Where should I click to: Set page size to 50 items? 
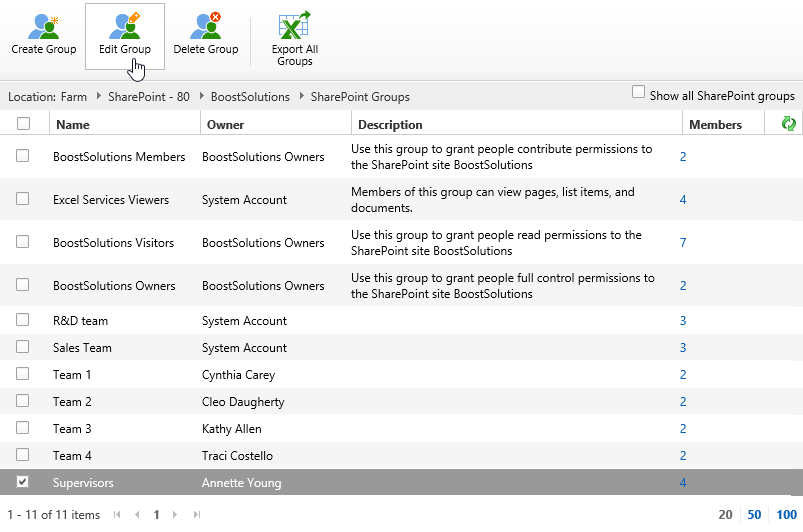point(754,515)
